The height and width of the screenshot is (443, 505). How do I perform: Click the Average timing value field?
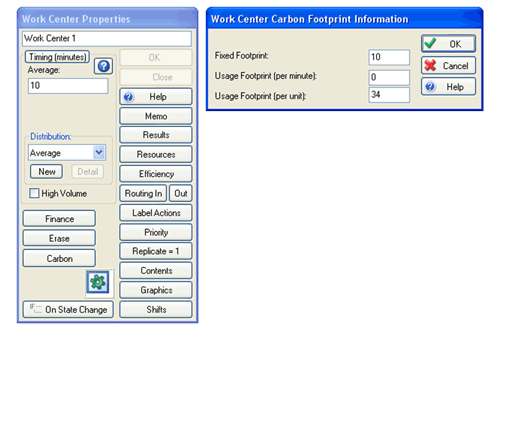click(x=68, y=86)
